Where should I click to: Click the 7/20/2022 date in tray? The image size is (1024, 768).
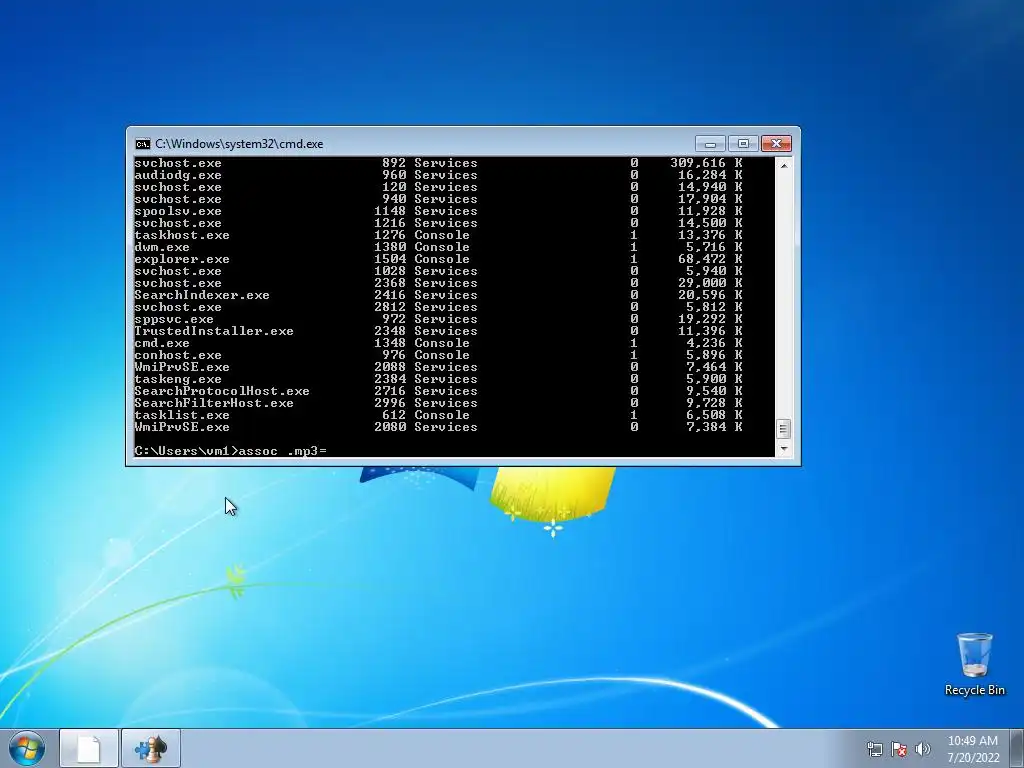pyautogui.click(x=973, y=758)
